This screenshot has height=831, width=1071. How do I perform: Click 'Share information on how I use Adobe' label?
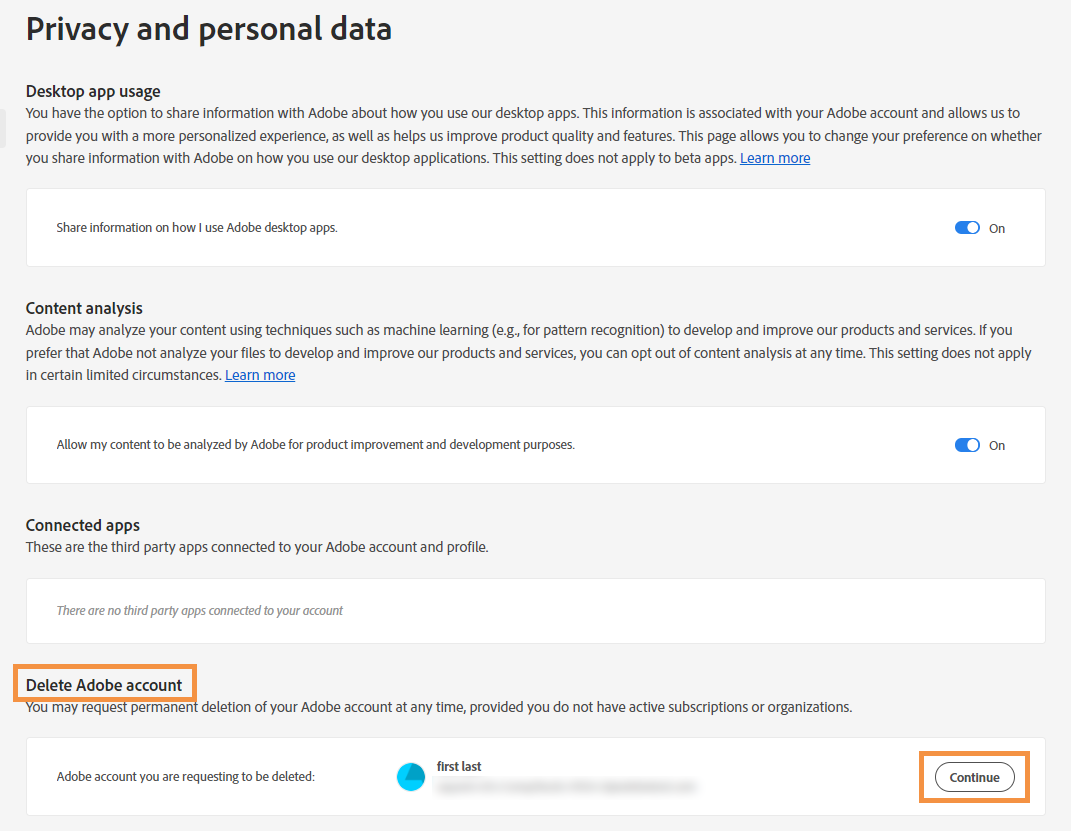[197, 228]
